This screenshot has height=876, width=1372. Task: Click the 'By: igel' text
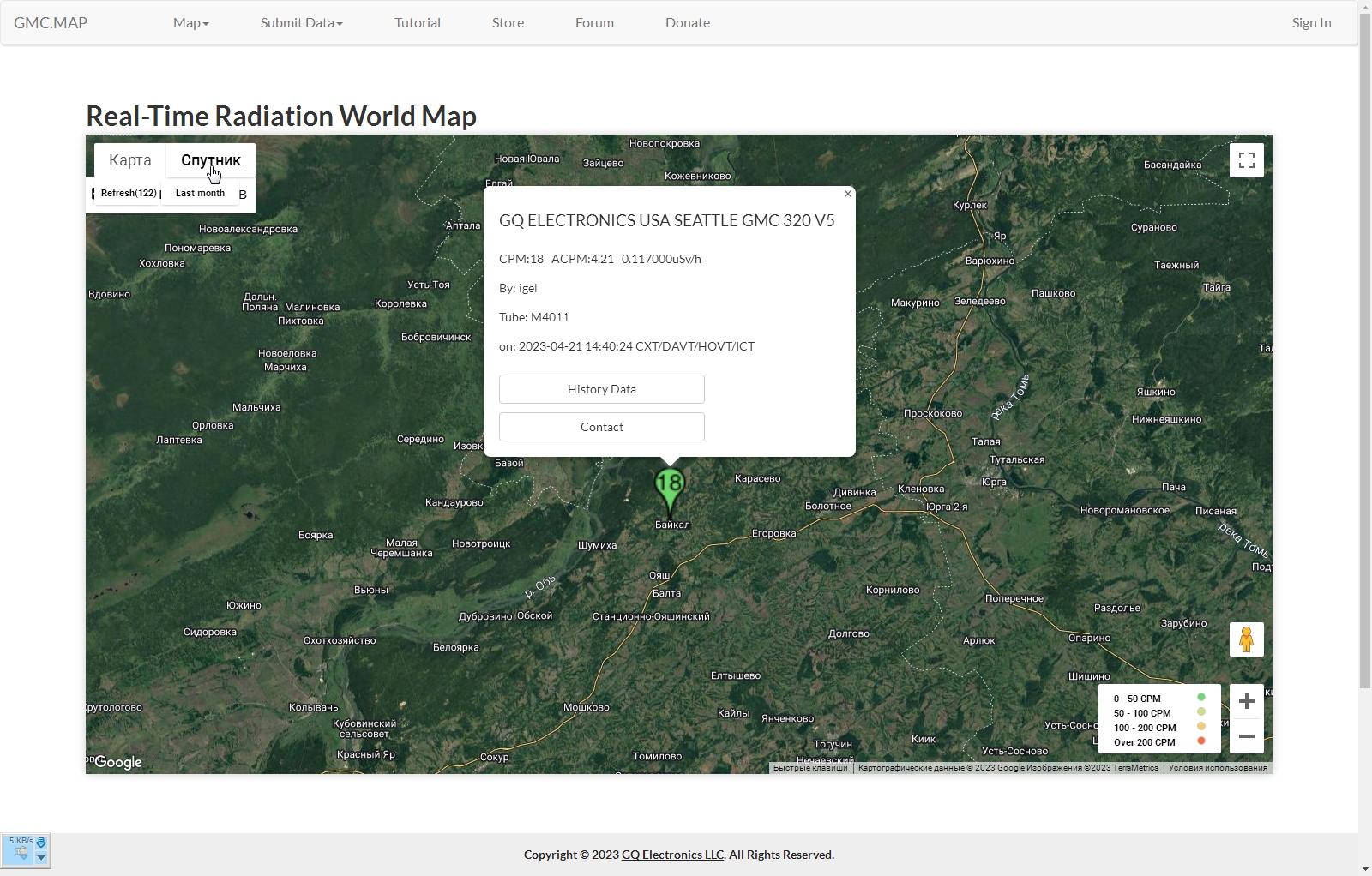pos(518,288)
